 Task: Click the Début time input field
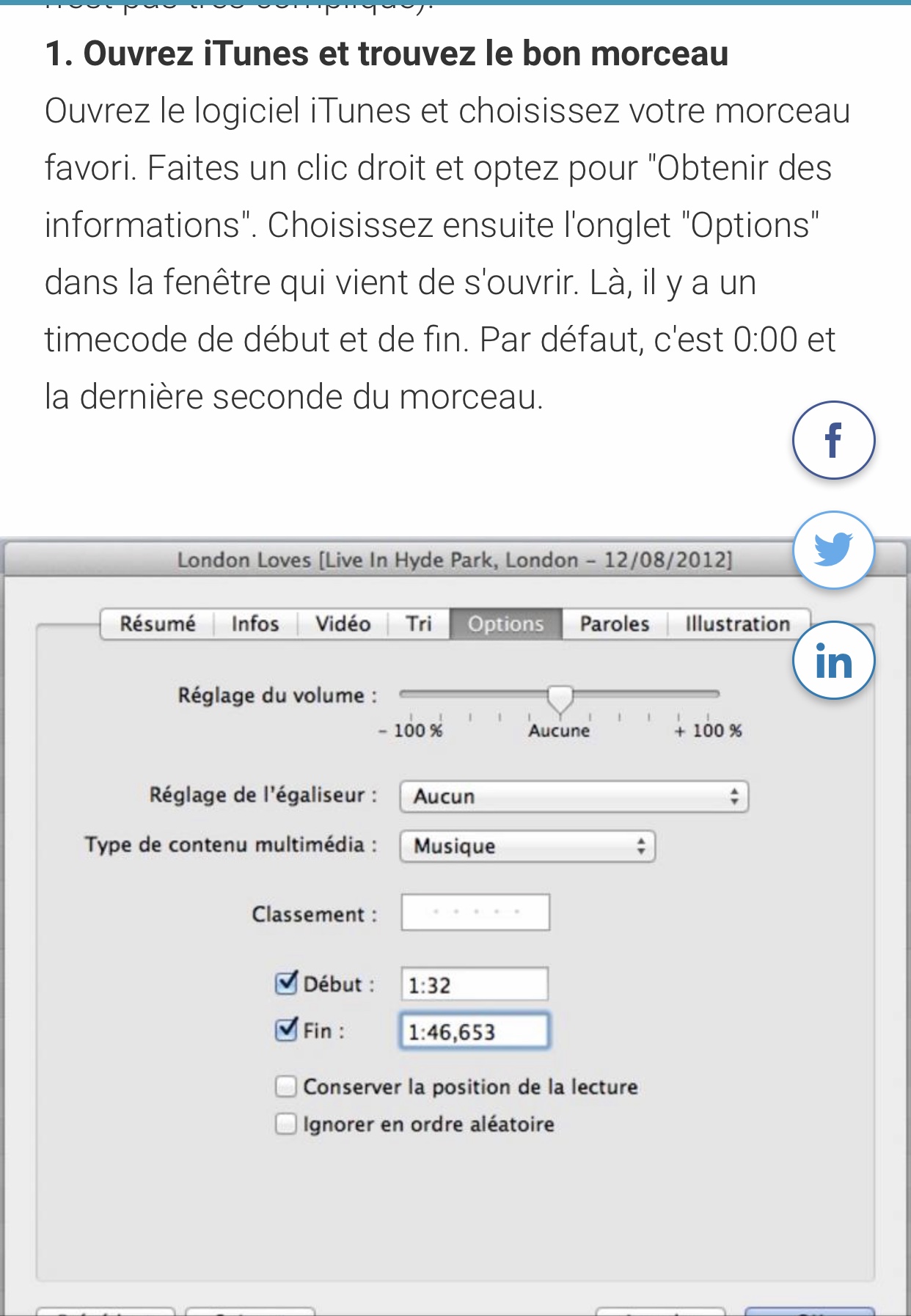pos(475,984)
